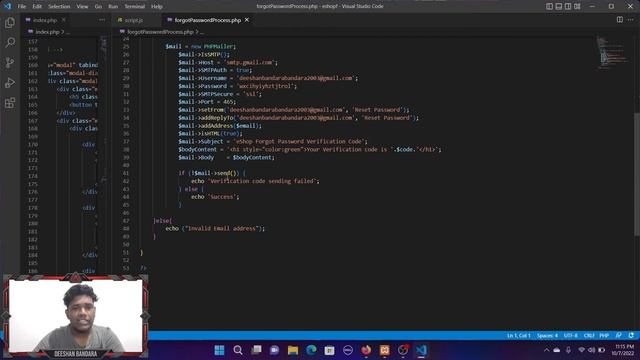Image resolution: width=640 pixels, height=360 pixels.
Task: Open the File menu
Action: (22, 7)
